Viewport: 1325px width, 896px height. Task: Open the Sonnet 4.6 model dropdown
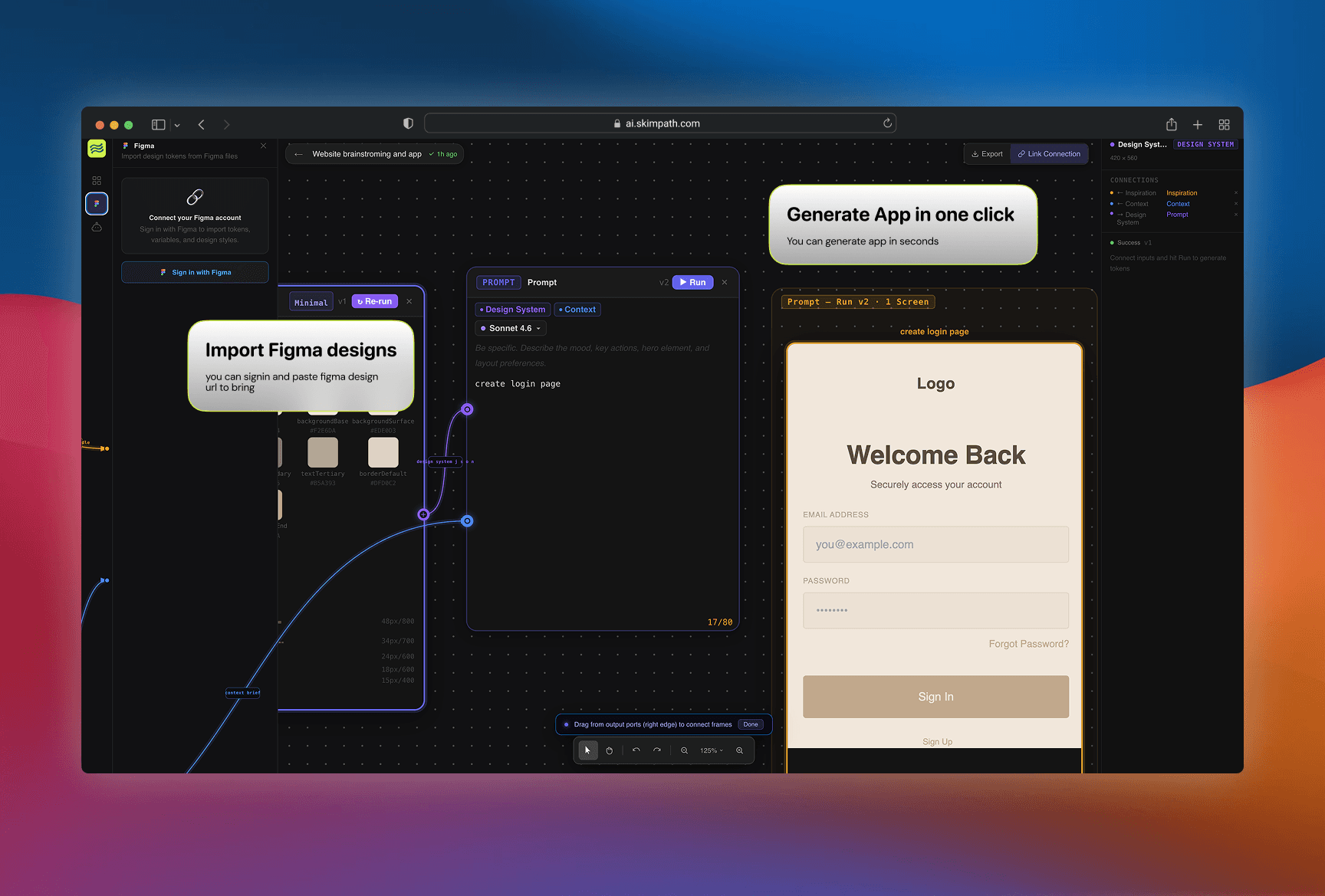point(510,328)
